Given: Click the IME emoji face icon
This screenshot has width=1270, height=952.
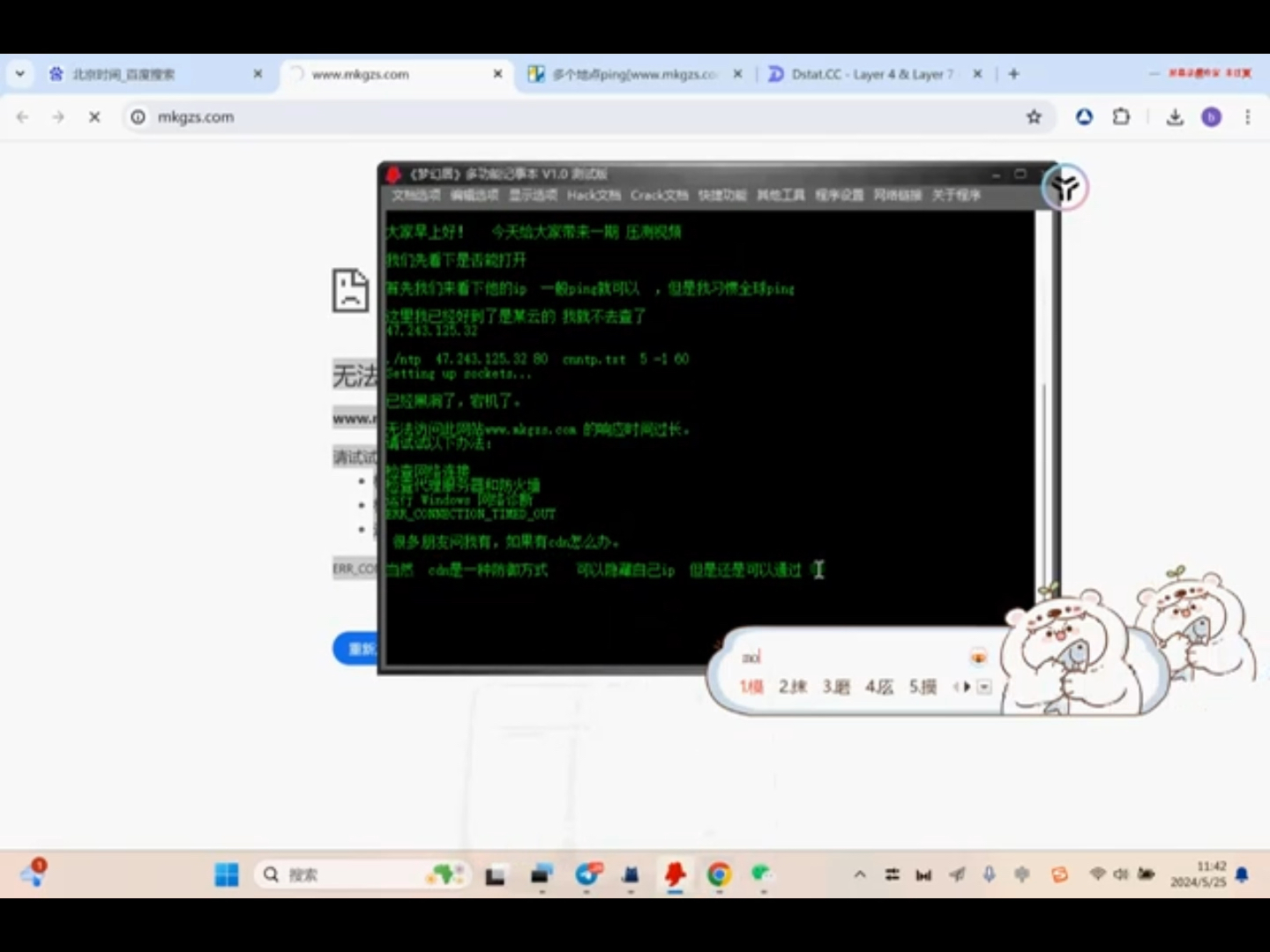Looking at the screenshot, I should (978, 657).
